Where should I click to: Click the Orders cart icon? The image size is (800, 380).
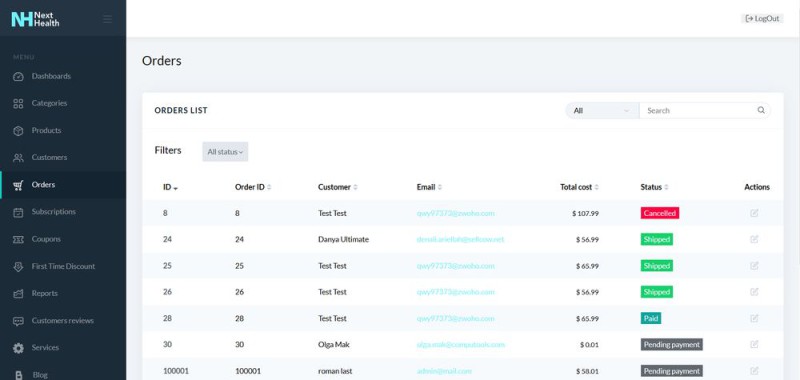18,185
